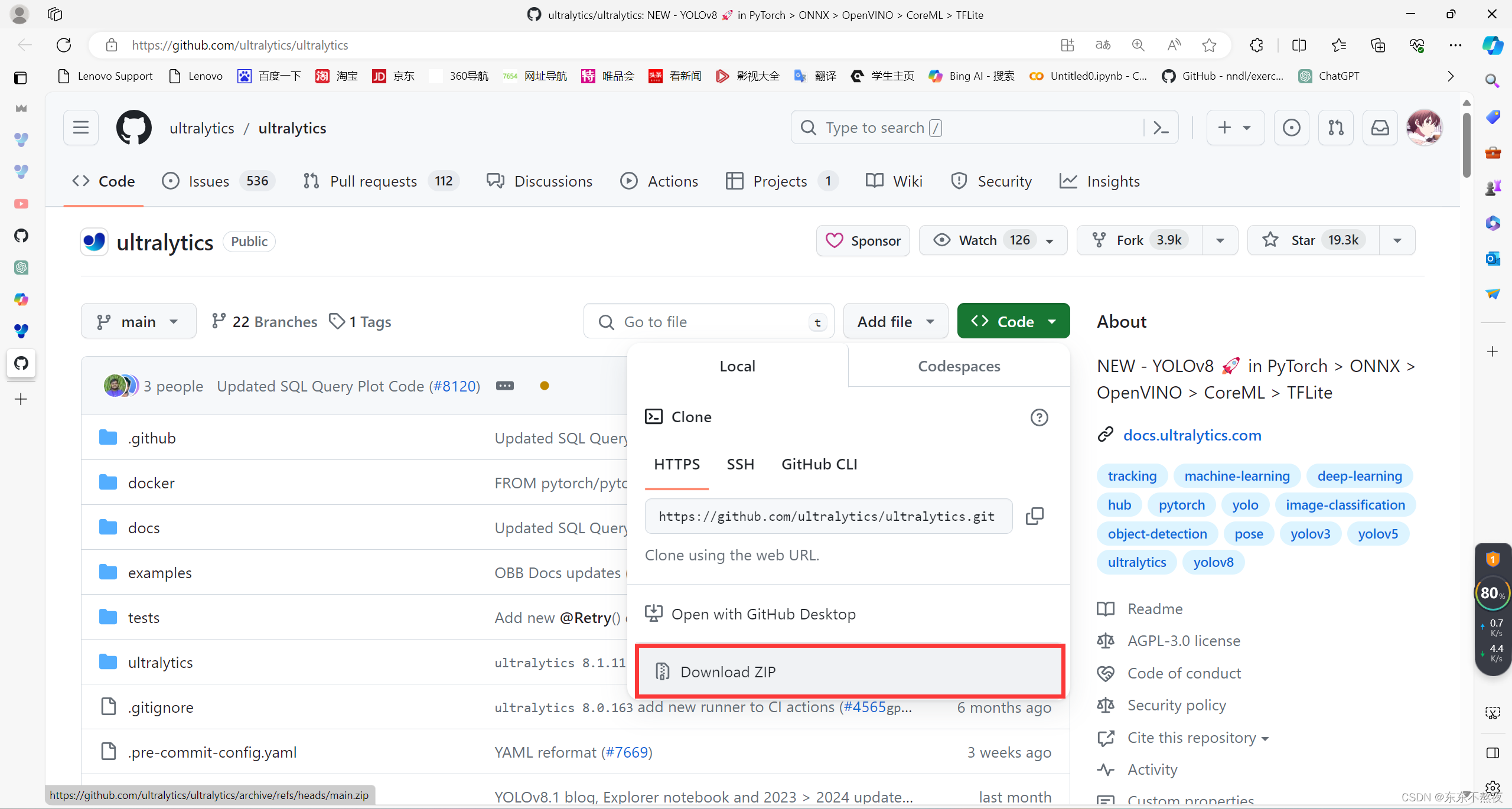Open the ChatGPT bookmark
This screenshot has height=809, width=1512.
coord(1329,76)
